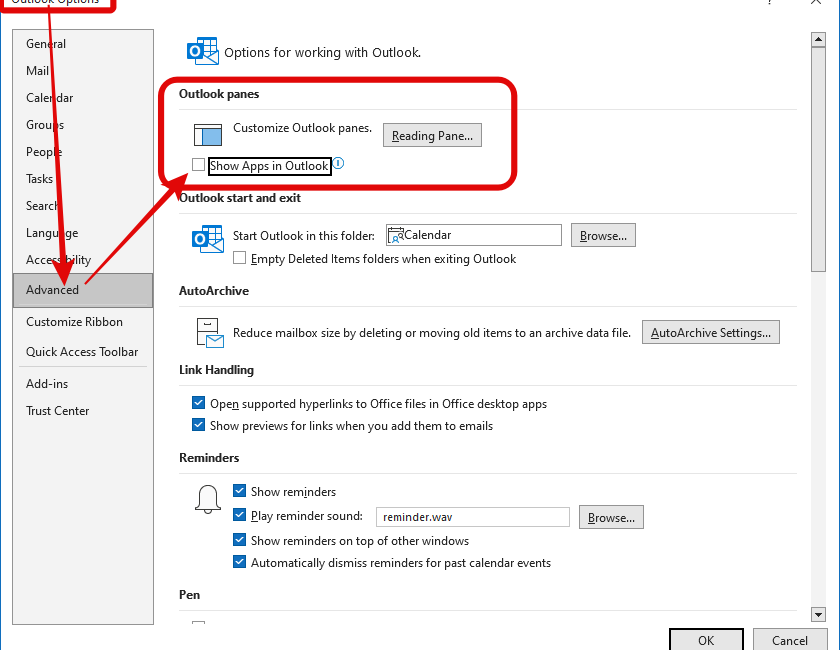Click the OK button
The image size is (840, 650).
(706, 640)
